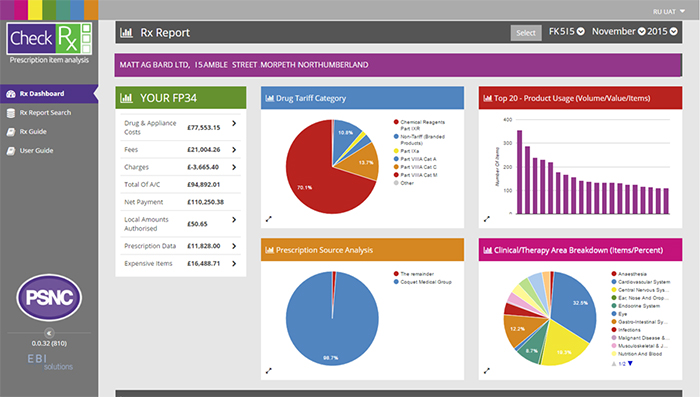Expand the Fees row chevron
This screenshot has height=397, width=700.
pyautogui.click(x=234, y=150)
